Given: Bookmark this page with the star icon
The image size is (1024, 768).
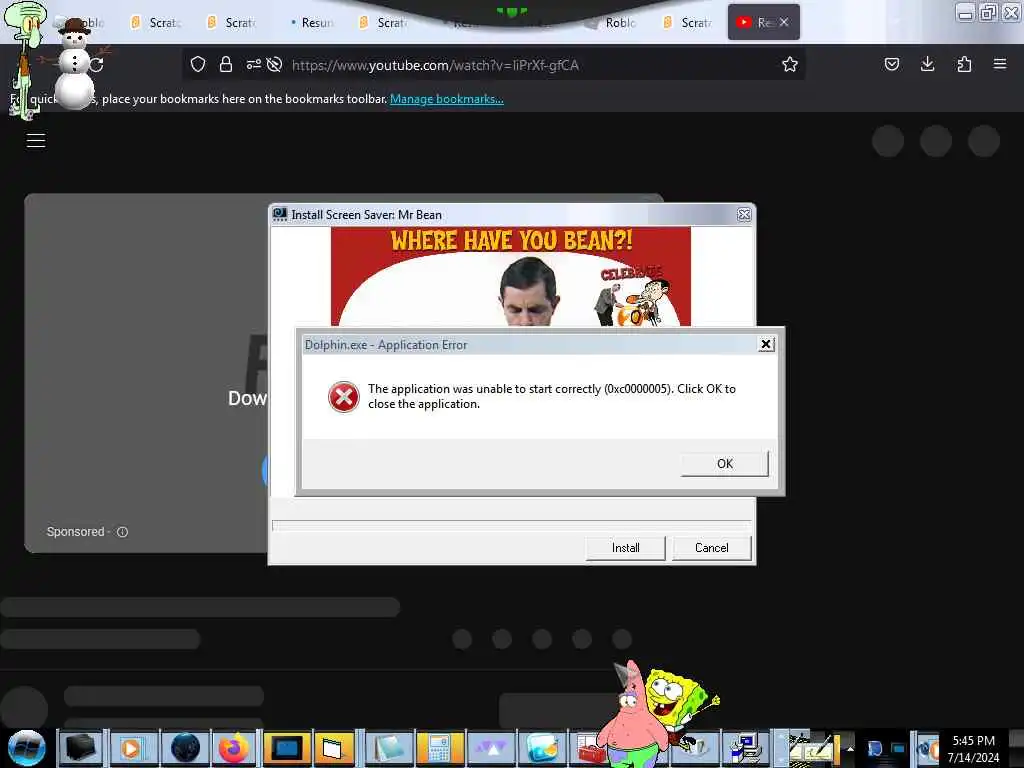Looking at the screenshot, I should point(790,64).
